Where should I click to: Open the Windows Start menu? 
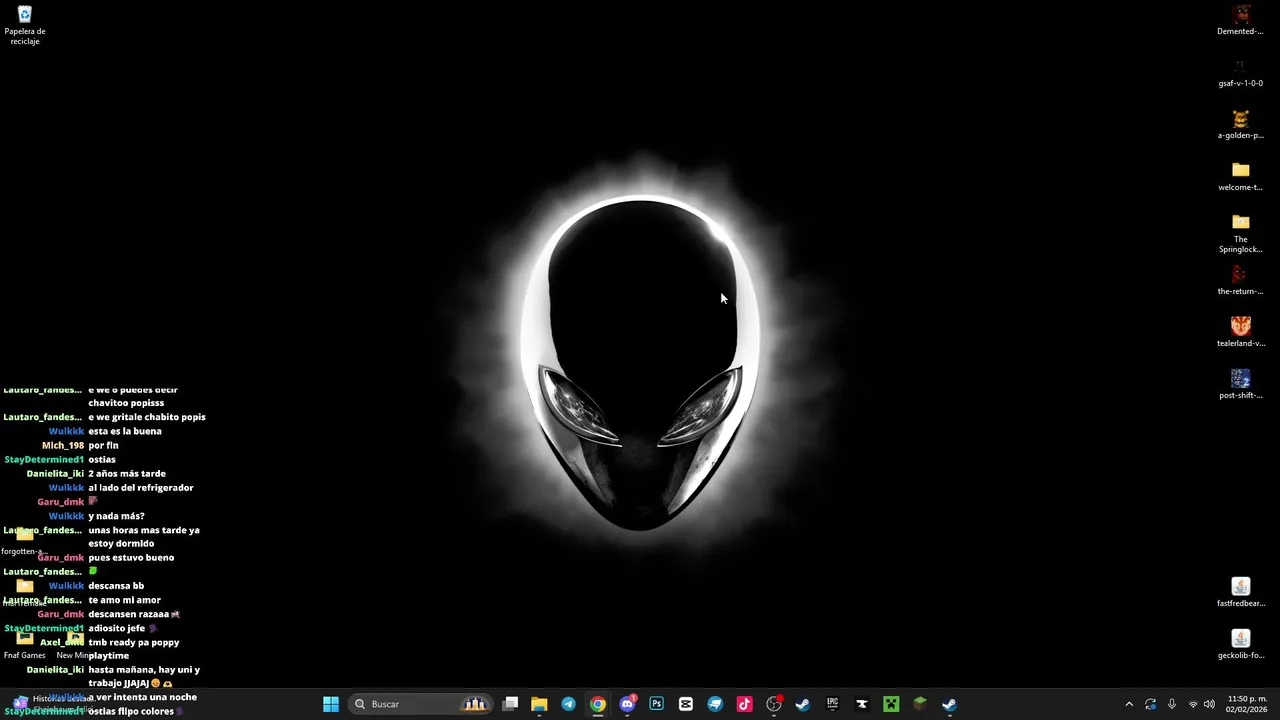(x=331, y=704)
